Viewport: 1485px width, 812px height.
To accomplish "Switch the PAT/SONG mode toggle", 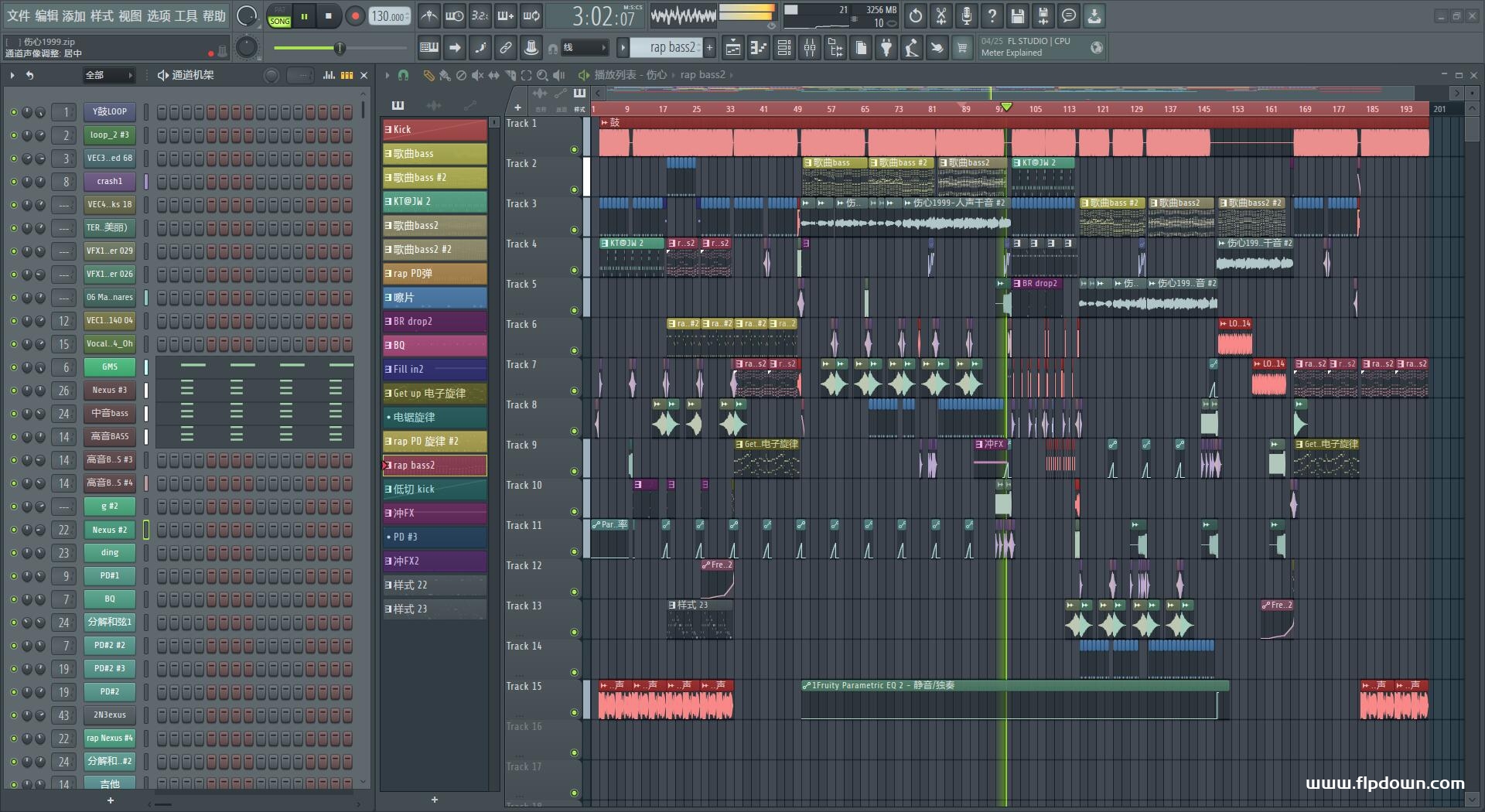I will point(279,16).
